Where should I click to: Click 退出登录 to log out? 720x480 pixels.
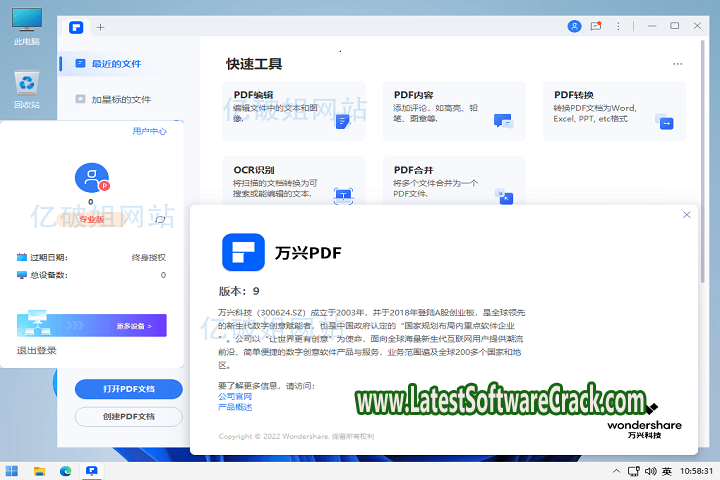37,350
